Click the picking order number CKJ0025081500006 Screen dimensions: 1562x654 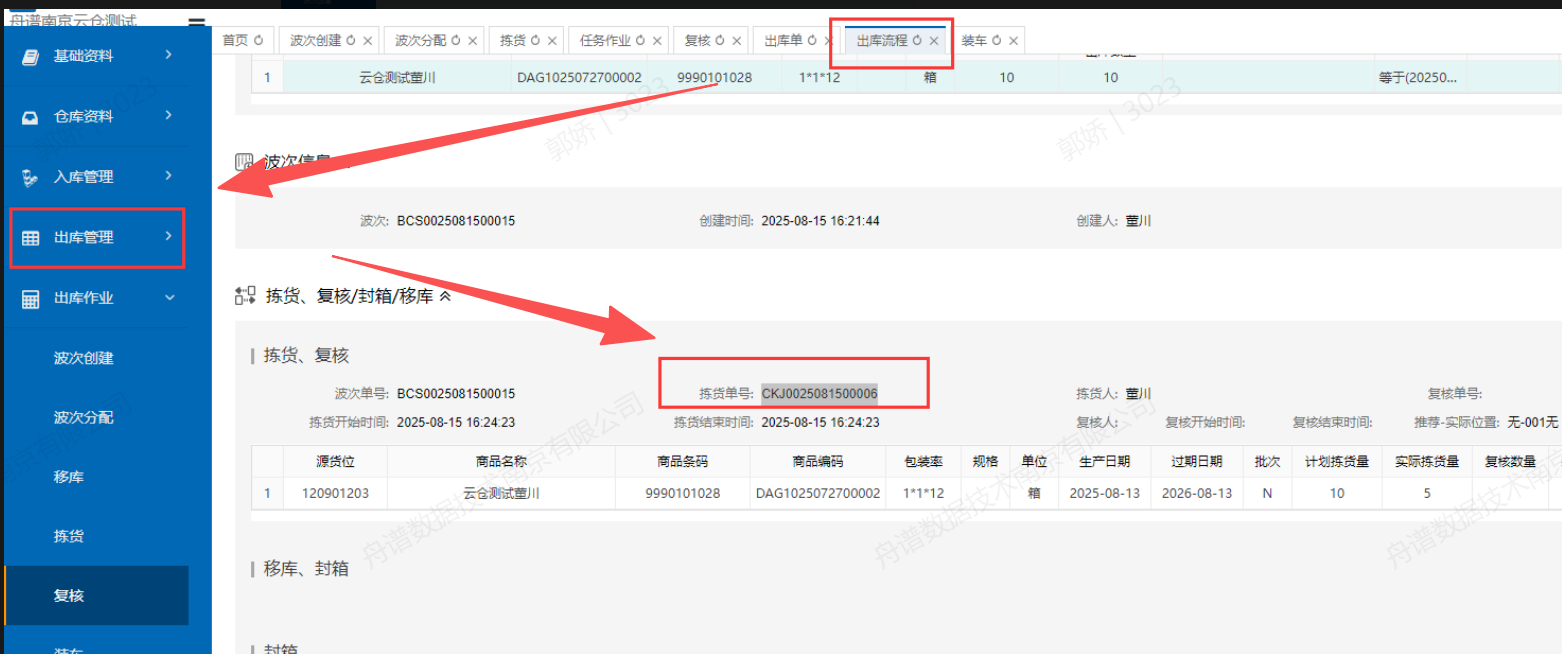[819, 394]
